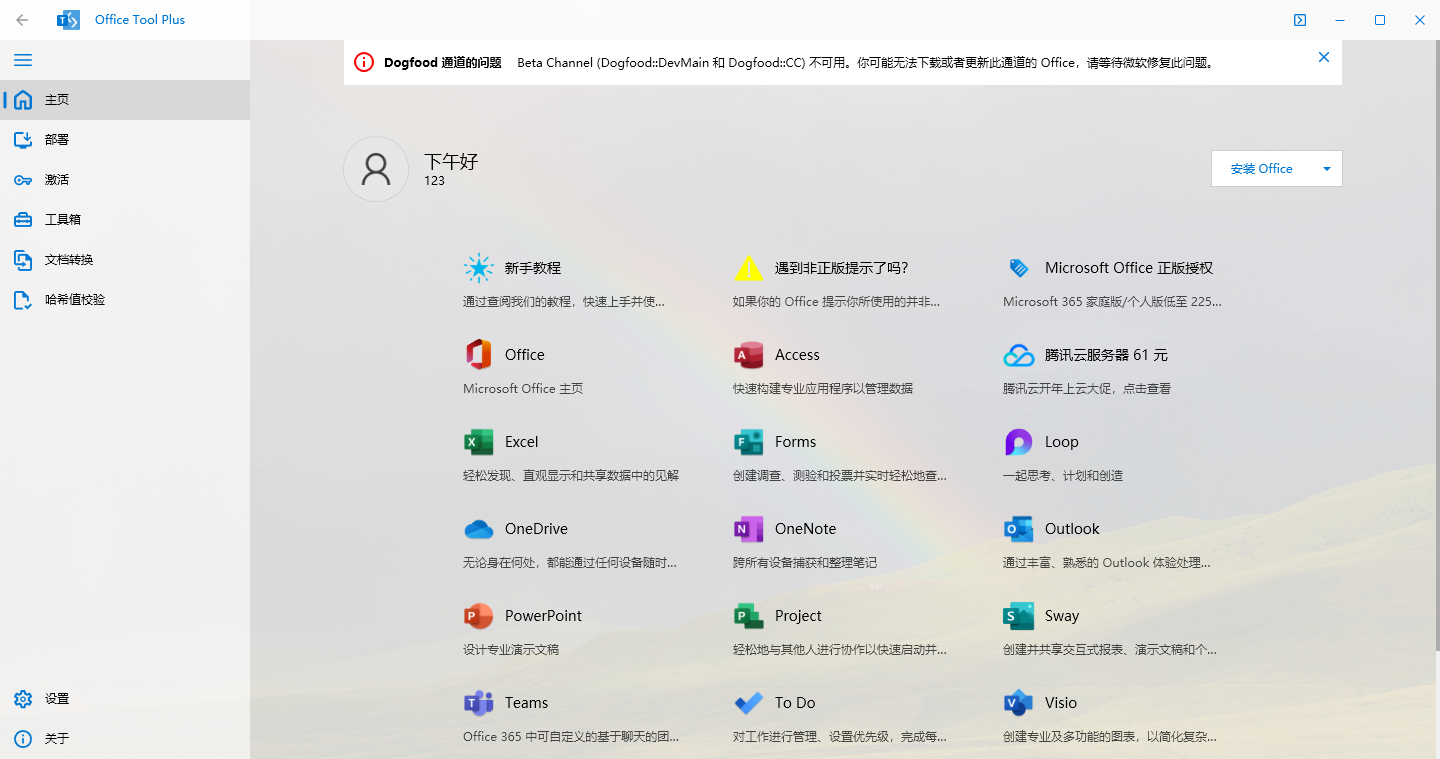
Task: Open the 新手教程 tutorial link
Action: pyautogui.click(x=532, y=268)
